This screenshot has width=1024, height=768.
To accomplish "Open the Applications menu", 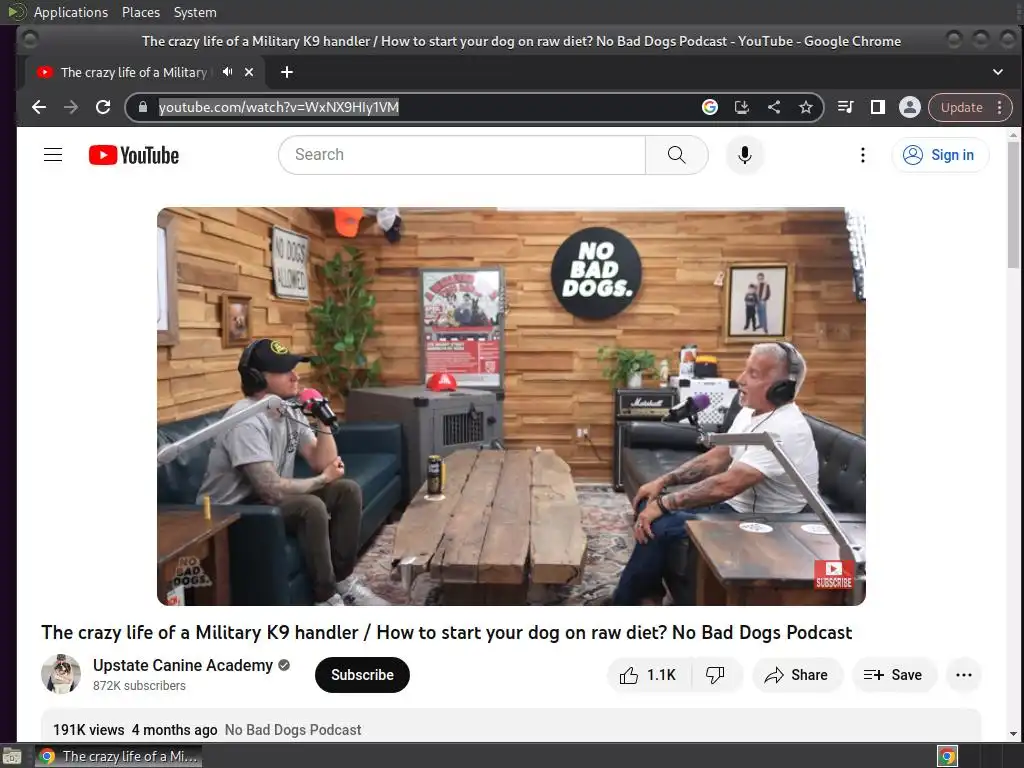I will pos(71,12).
